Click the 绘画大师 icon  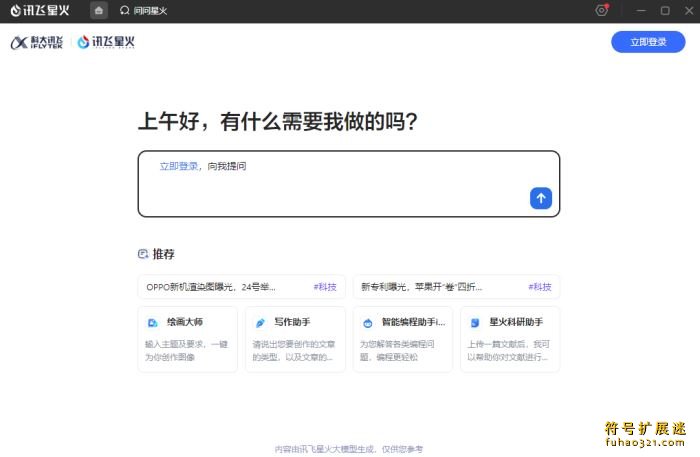tap(152, 323)
